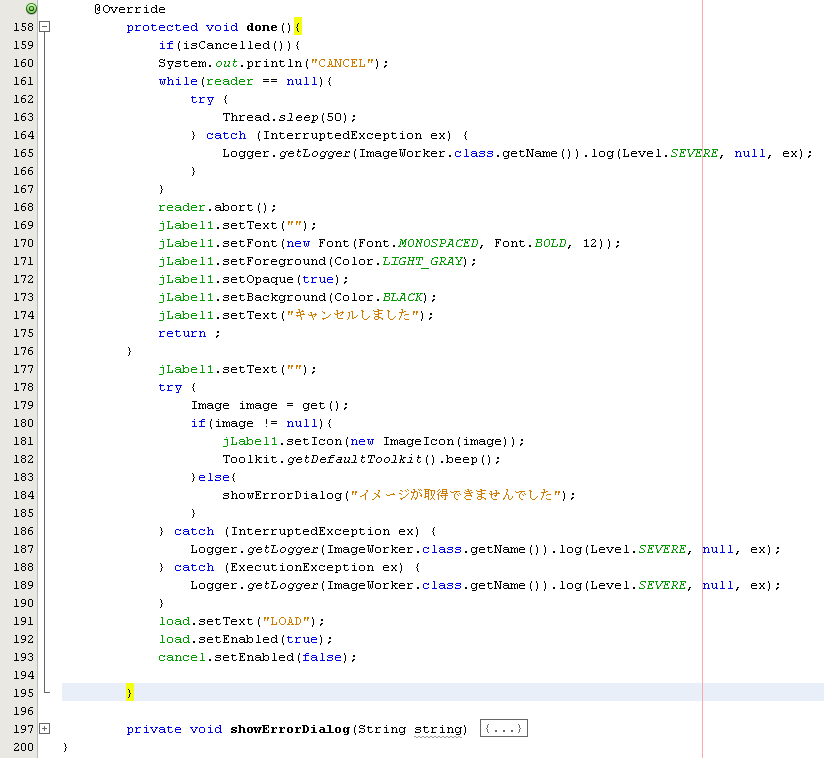This screenshot has height=758, width=824.
Task: Place cursor on the @Override annotation
Action: point(130,9)
